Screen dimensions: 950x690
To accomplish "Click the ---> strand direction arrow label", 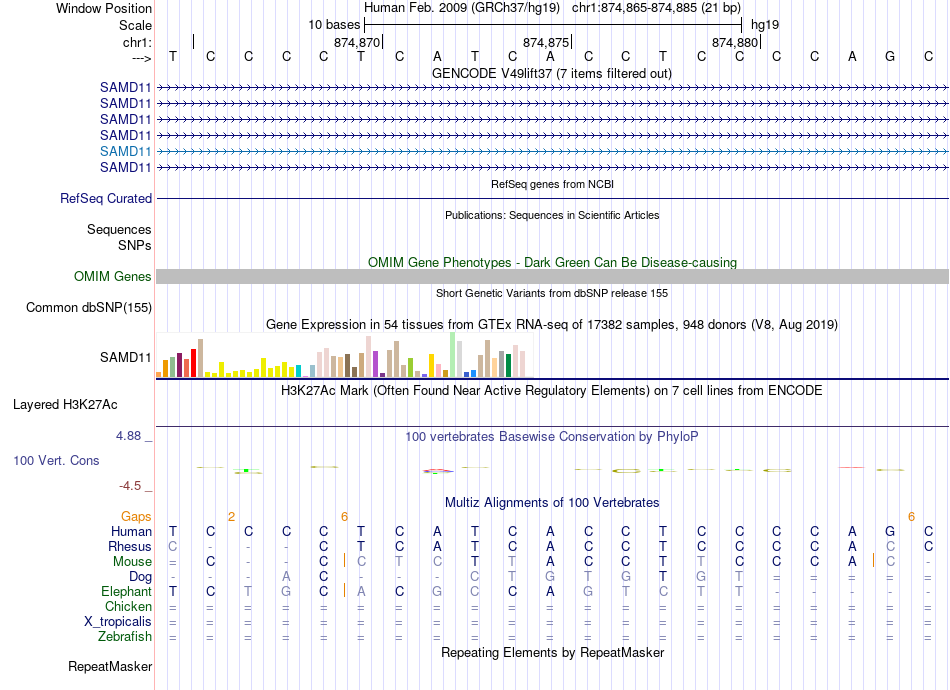I will click(x=142, y=58).
